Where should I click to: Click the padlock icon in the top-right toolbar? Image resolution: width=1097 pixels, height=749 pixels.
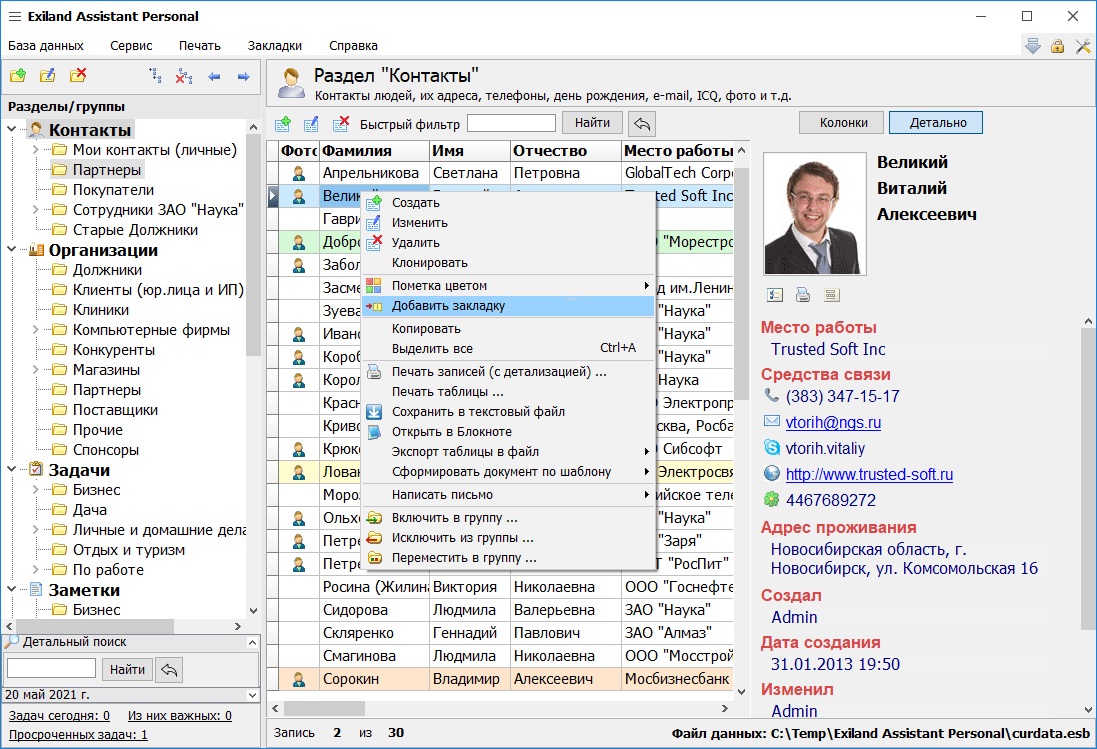point(1057,46)
